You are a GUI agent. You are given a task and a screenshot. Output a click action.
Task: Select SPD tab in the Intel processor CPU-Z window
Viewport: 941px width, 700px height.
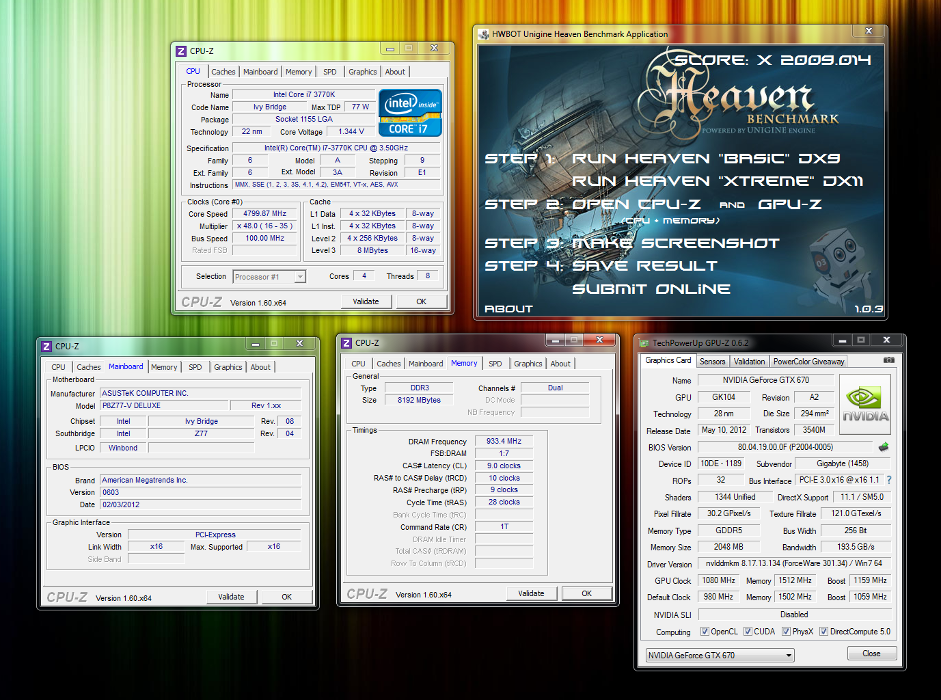click(330, 72)
